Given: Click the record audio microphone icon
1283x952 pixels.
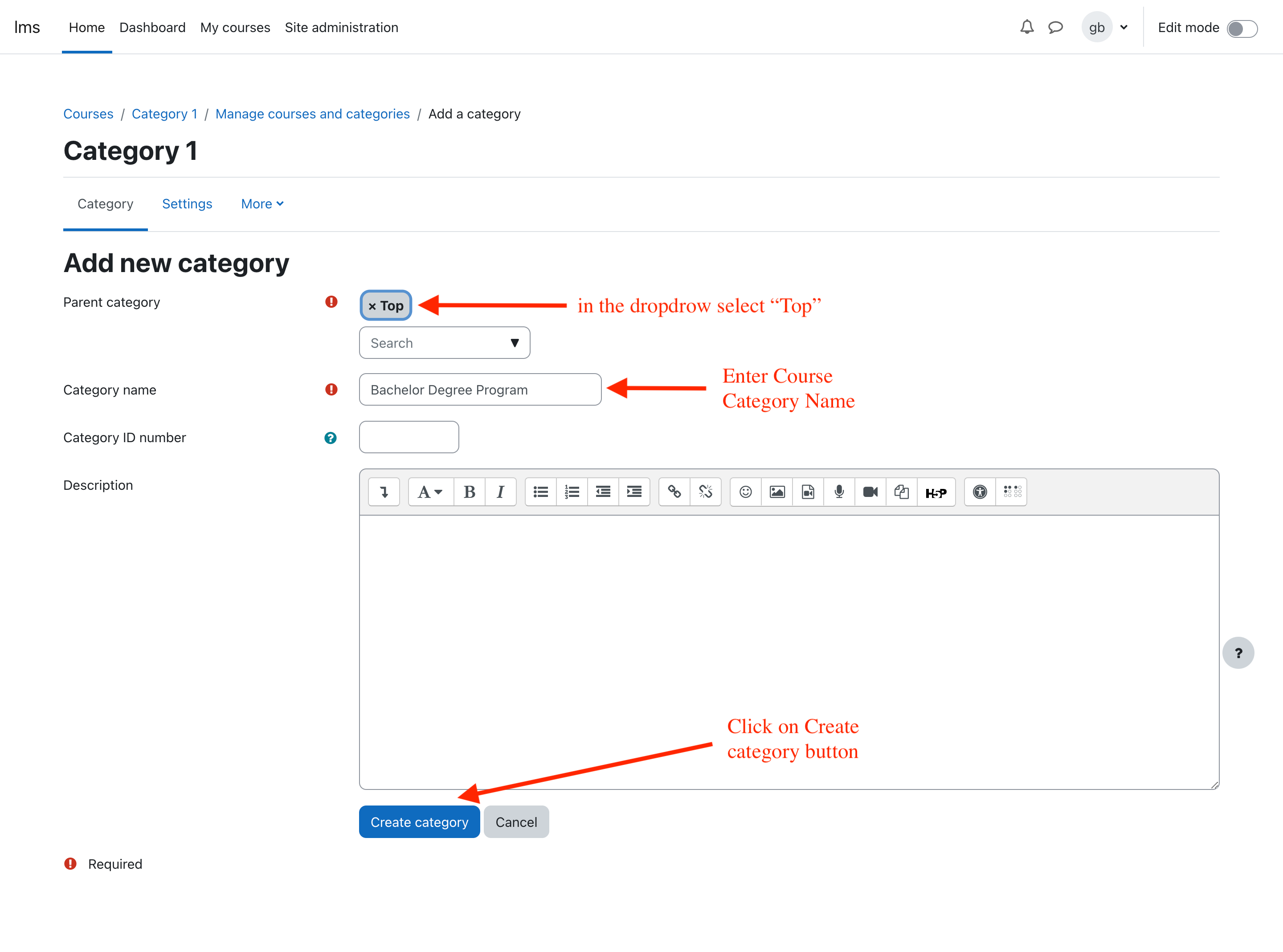Looking at the screenshot, I should click(x=839, y=492).
